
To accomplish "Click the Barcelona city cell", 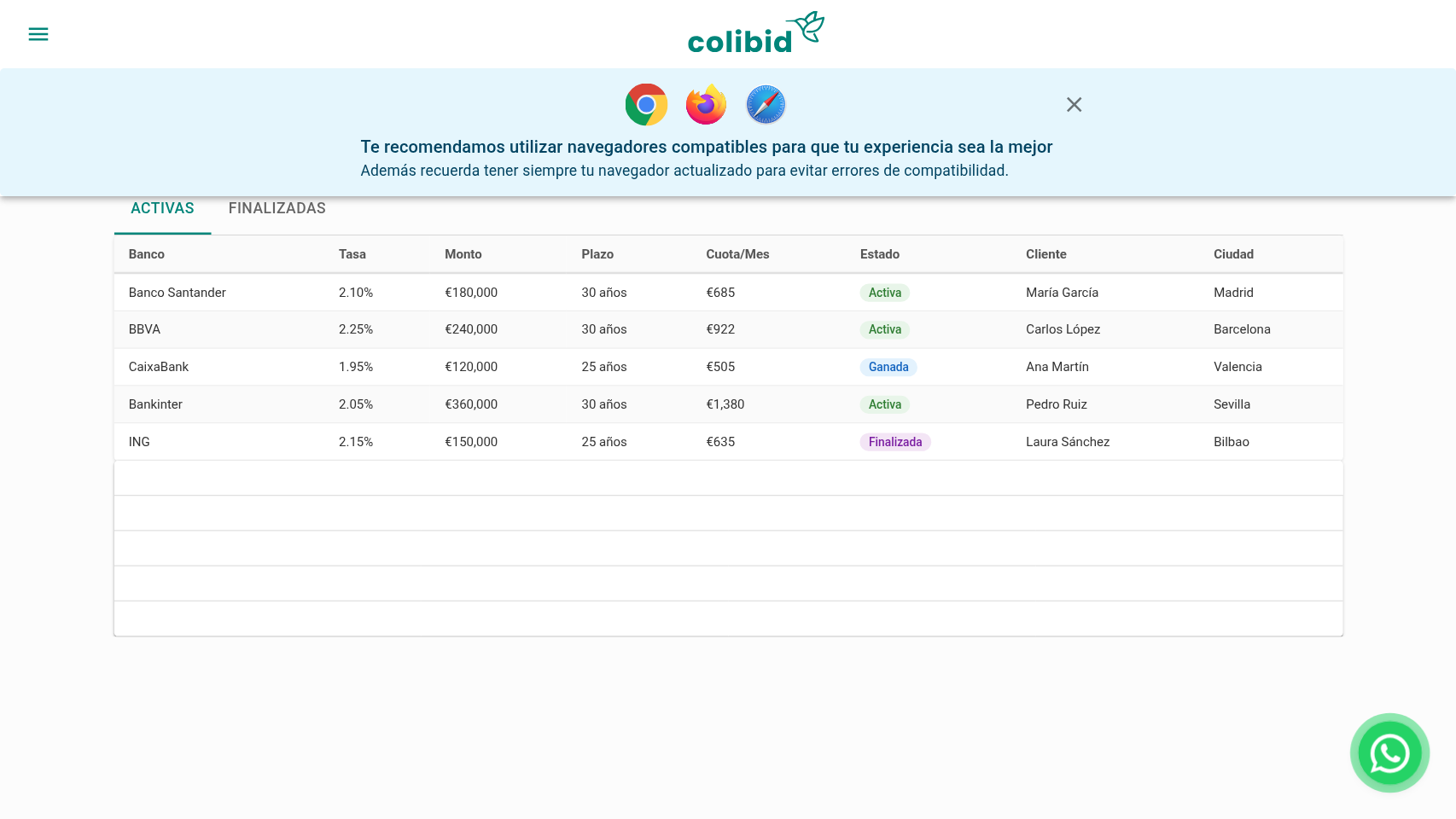I will coord(1242,329).
